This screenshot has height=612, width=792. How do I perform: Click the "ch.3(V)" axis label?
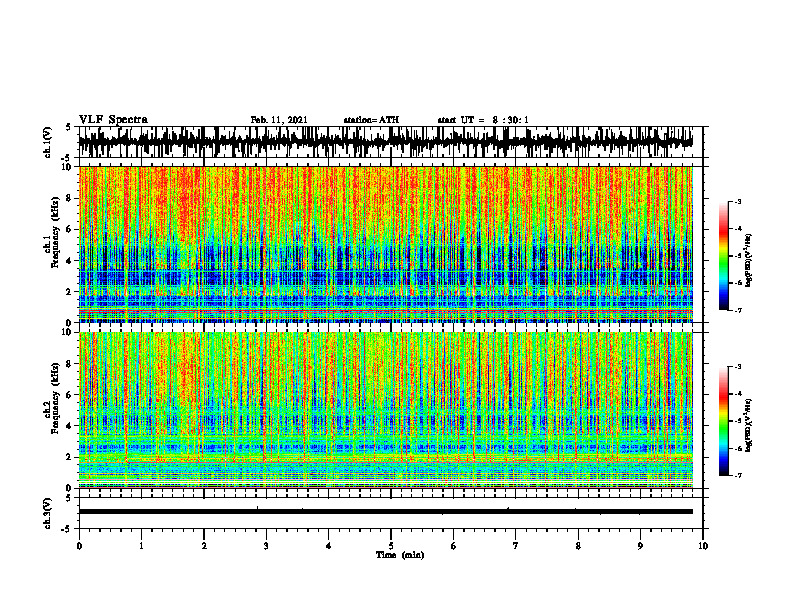coord(47,513)
